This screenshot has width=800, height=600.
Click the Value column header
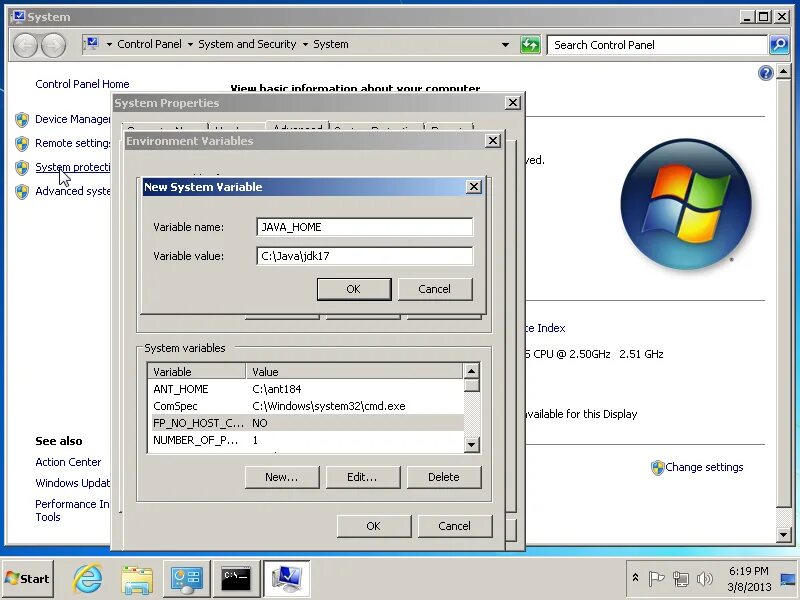(355, 371)
